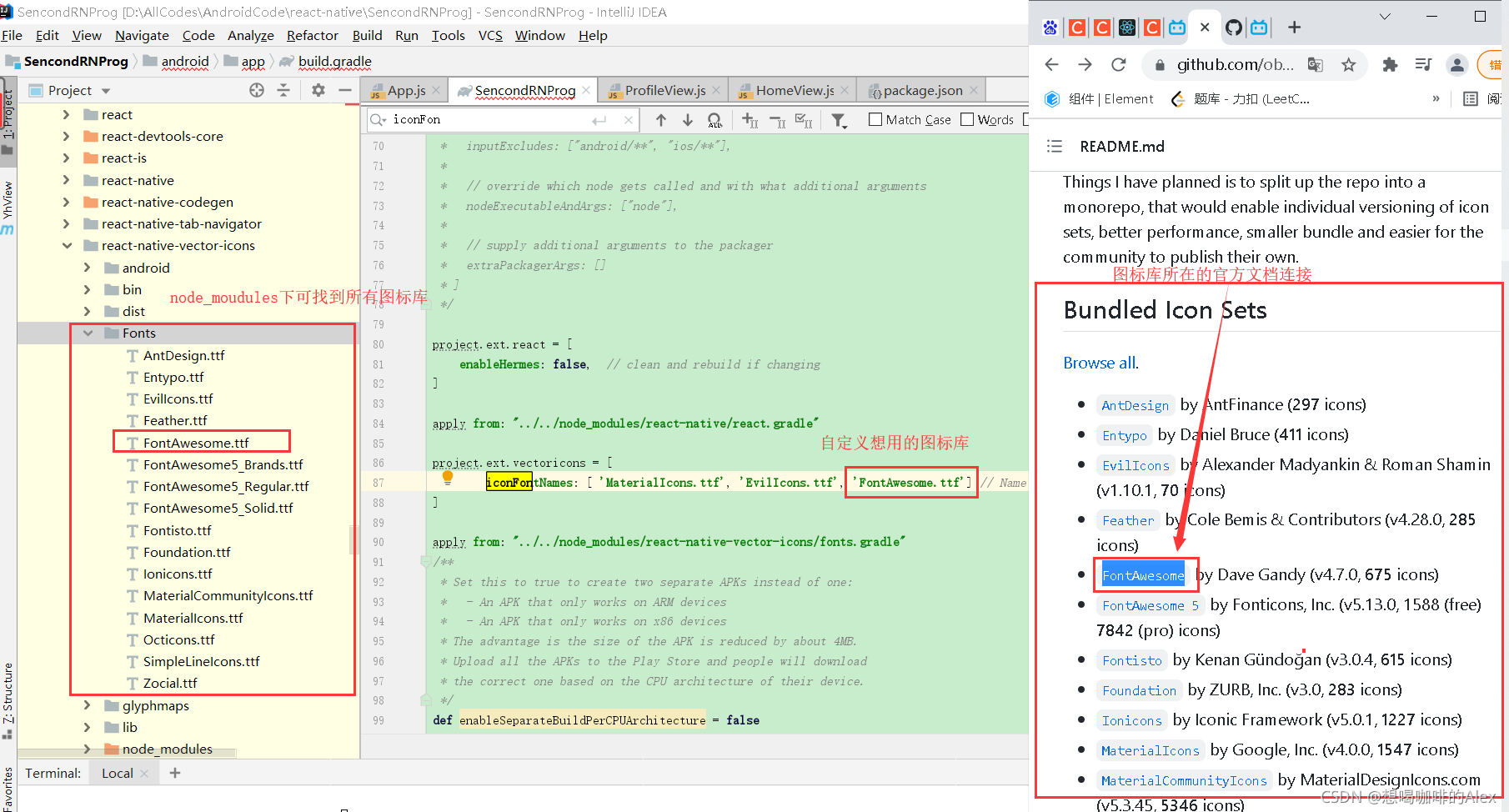
Task: Go to previous search occurrence arrow
Action: click(x=661, y=120)
